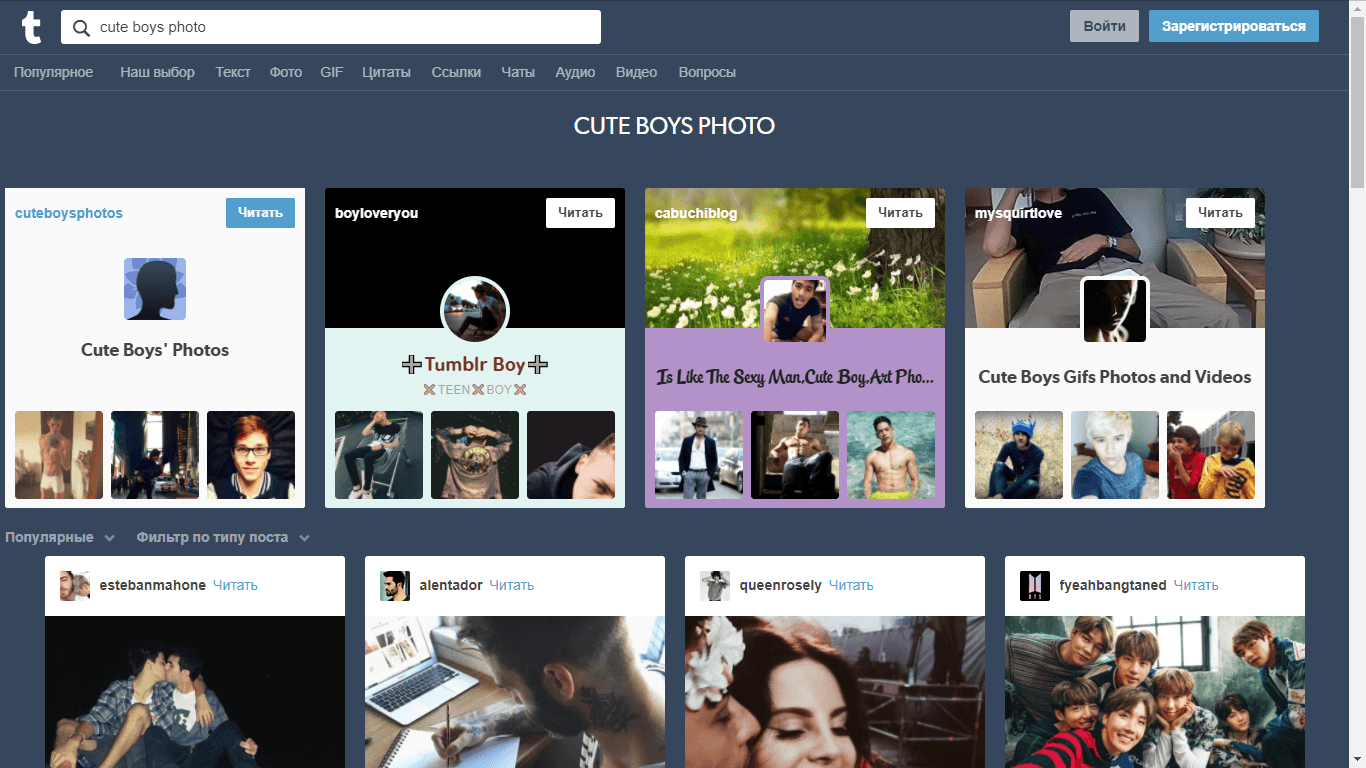The width and height of the screenshot is (1366, 768).
Task: Open fyeahbangtaned group photo post
Action: click(1155, 692)
